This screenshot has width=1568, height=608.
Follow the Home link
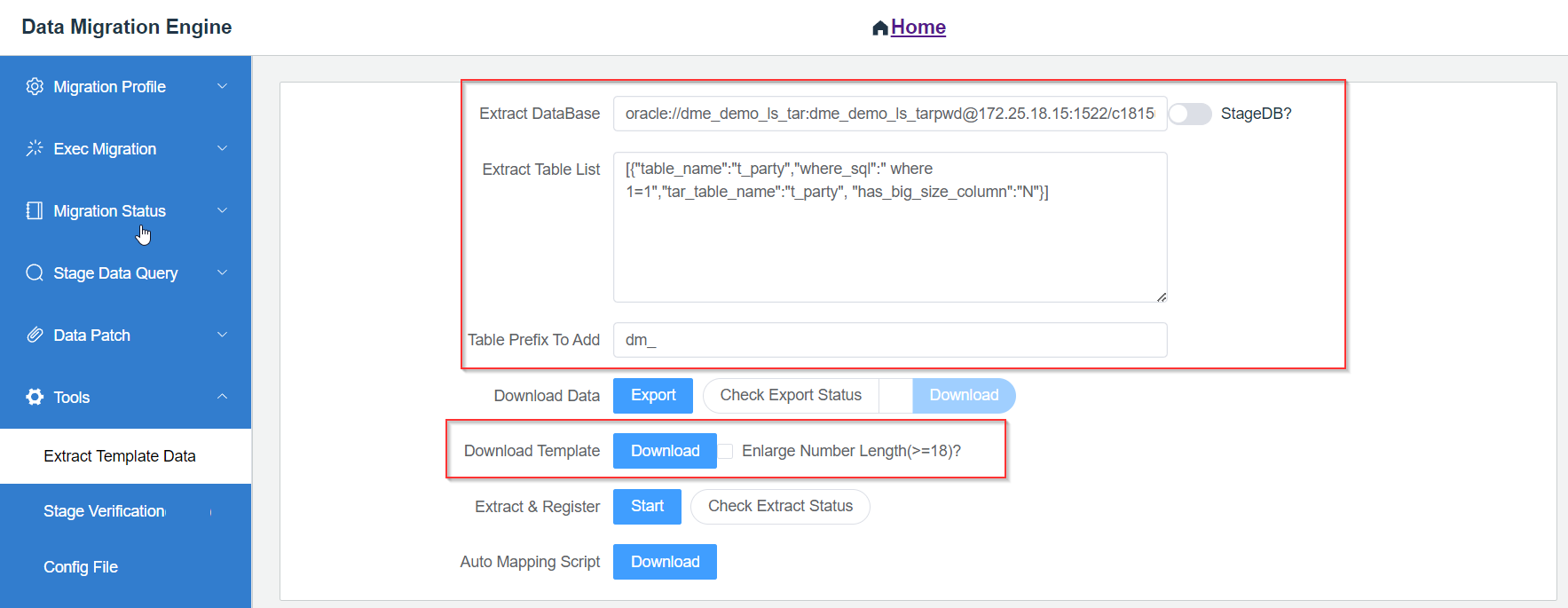[918, 28]
